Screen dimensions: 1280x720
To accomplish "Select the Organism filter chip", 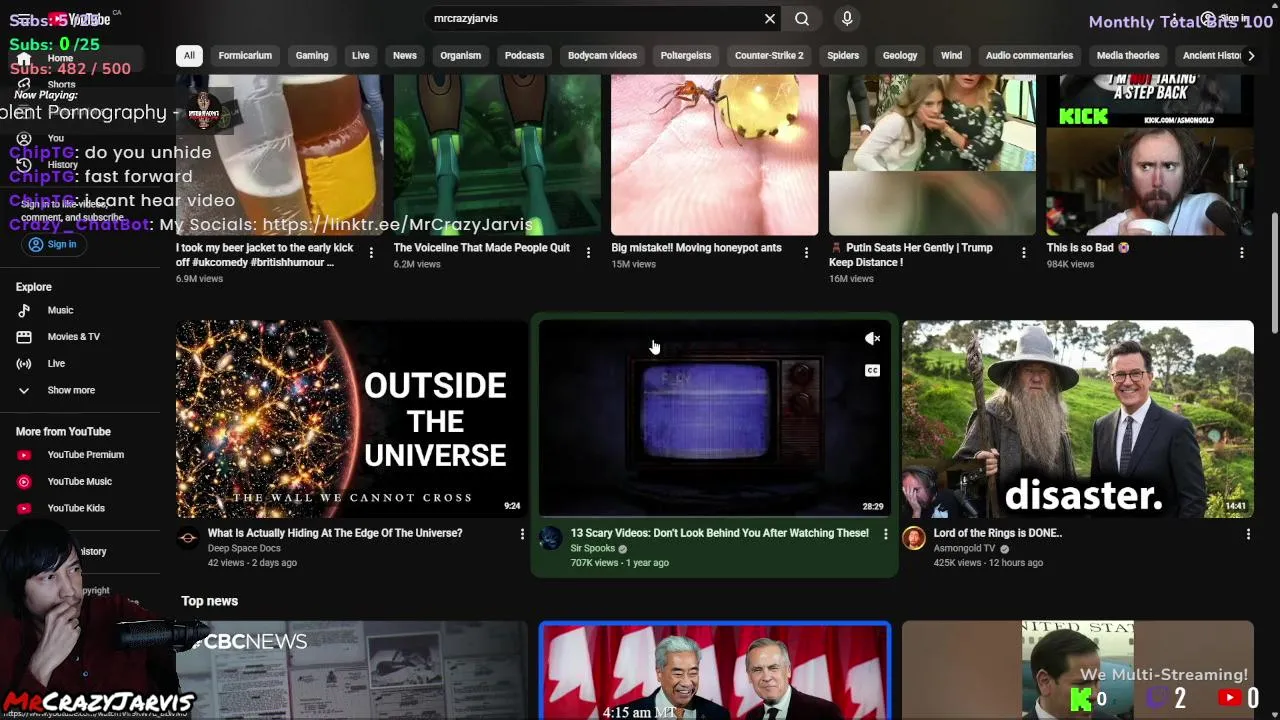I will click(461, 56).
